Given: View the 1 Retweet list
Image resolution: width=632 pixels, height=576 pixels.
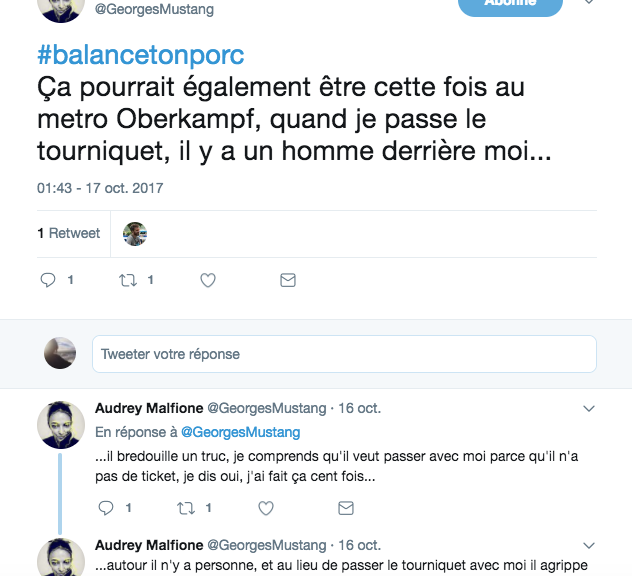Looking at the screenshot, I should coord(69,233).
